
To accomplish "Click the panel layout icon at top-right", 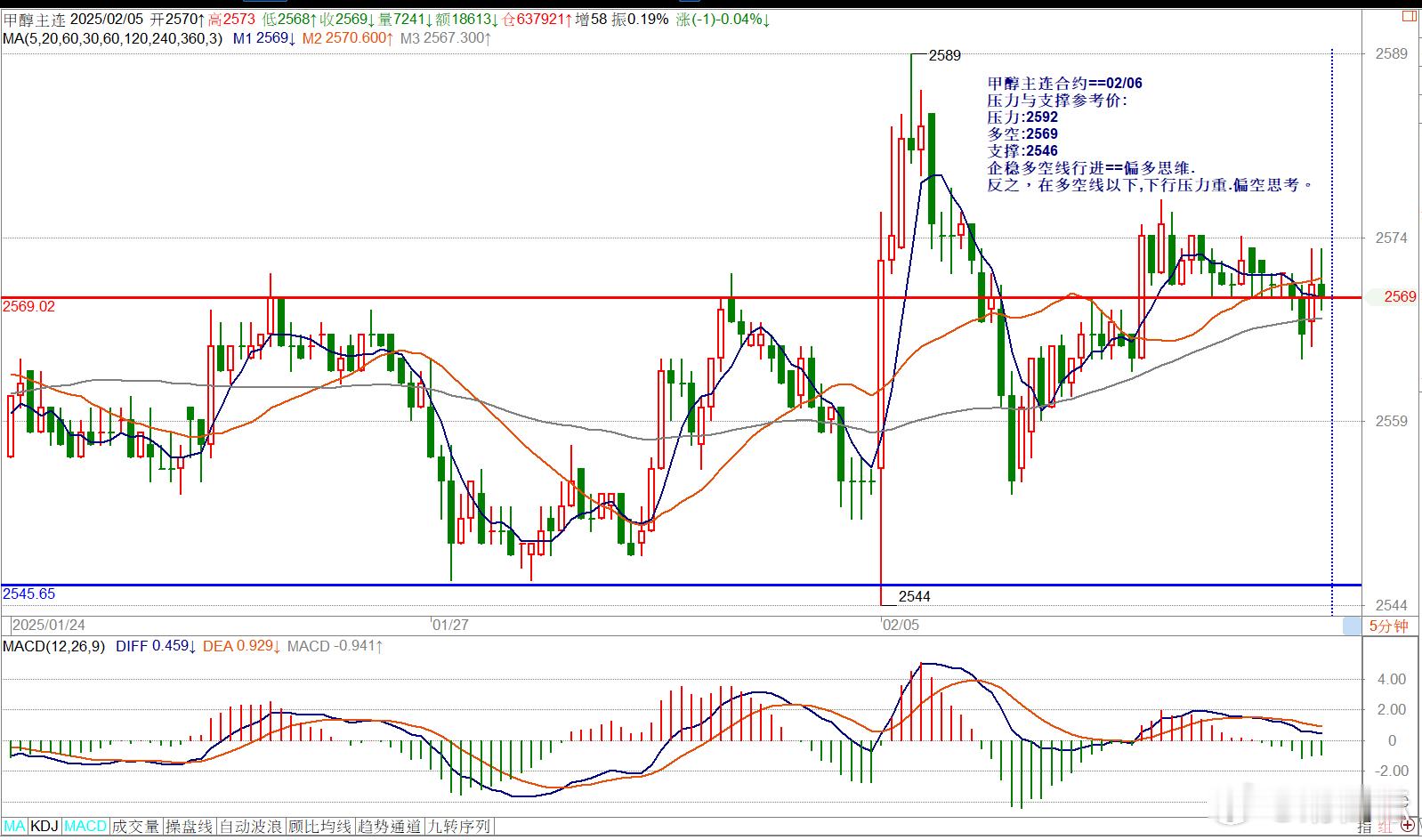I will pyautogui.click(x=1409, y=16).
